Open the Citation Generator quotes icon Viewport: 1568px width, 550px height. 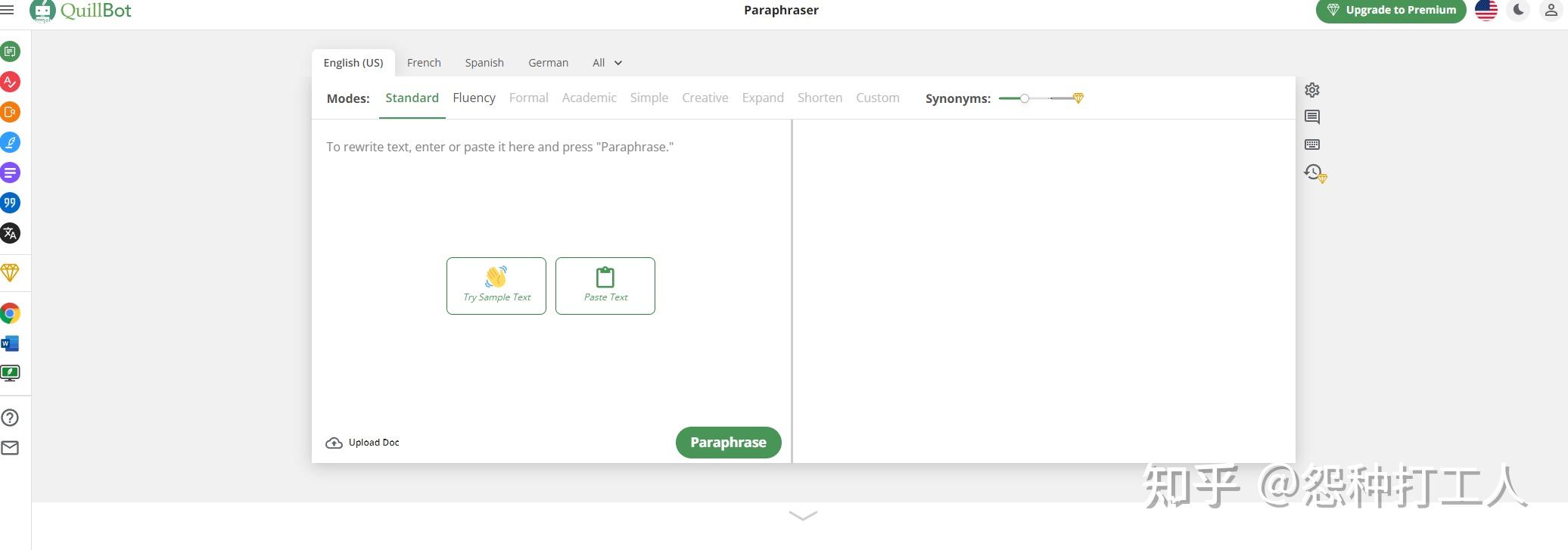coord(10,203)
